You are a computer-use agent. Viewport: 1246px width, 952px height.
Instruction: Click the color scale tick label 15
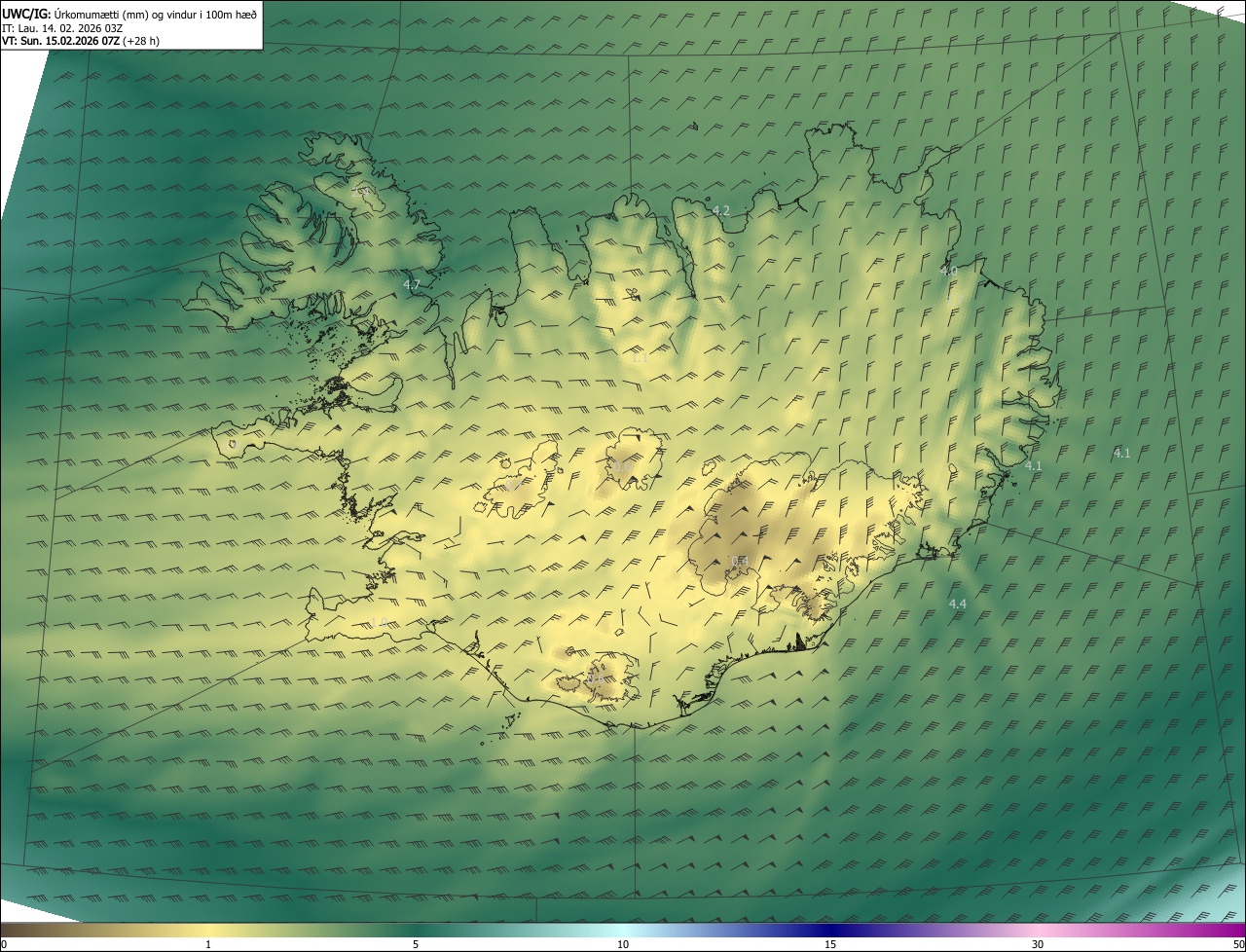pos(830,944)
